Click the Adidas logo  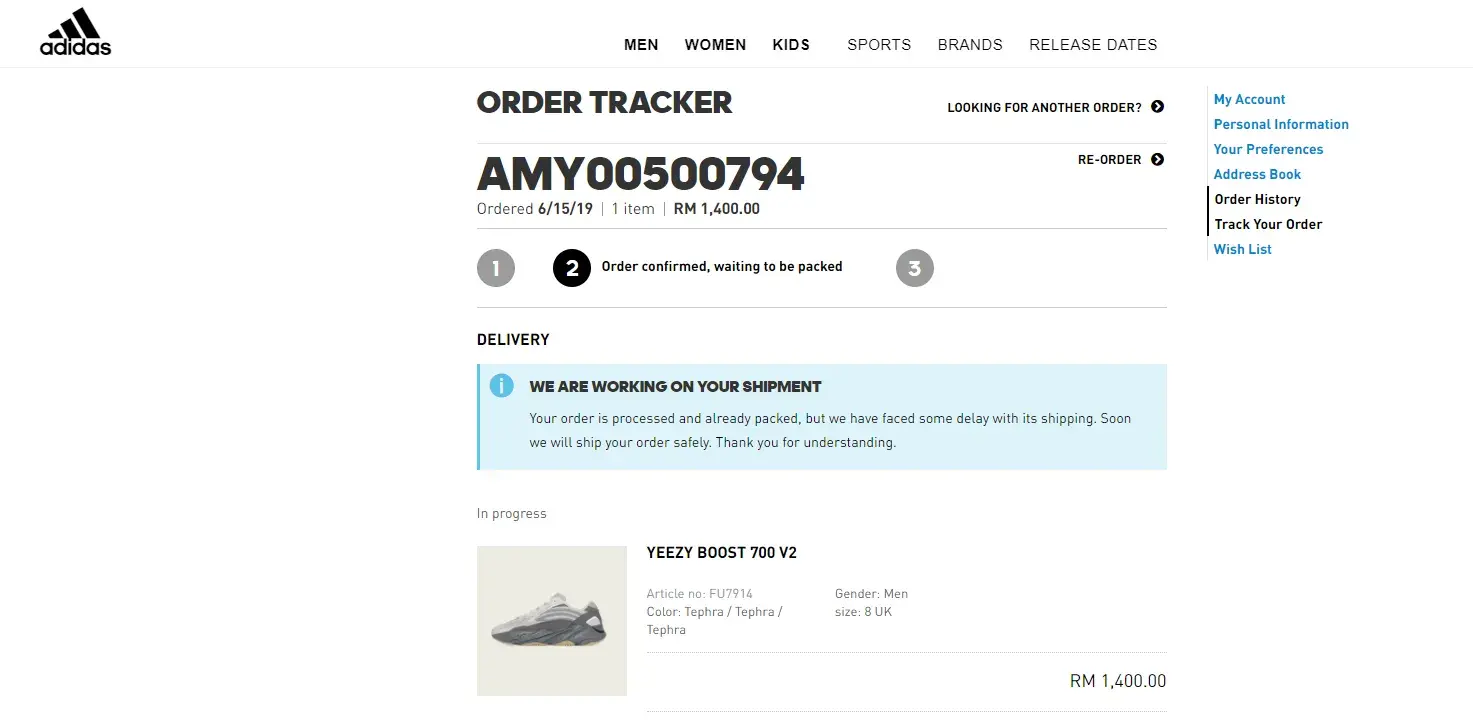tap(75, 32)
